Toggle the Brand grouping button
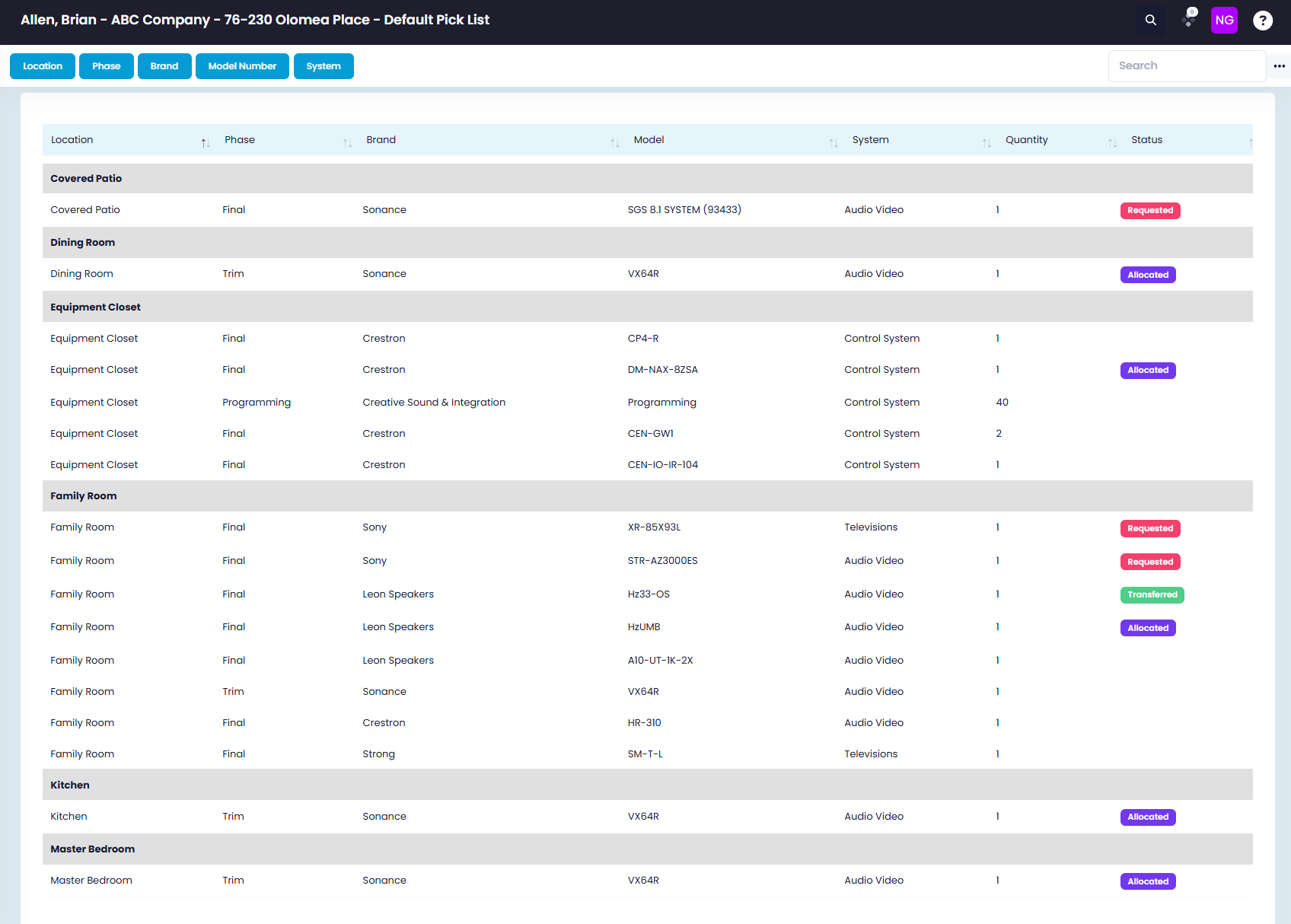 [164, 66]
